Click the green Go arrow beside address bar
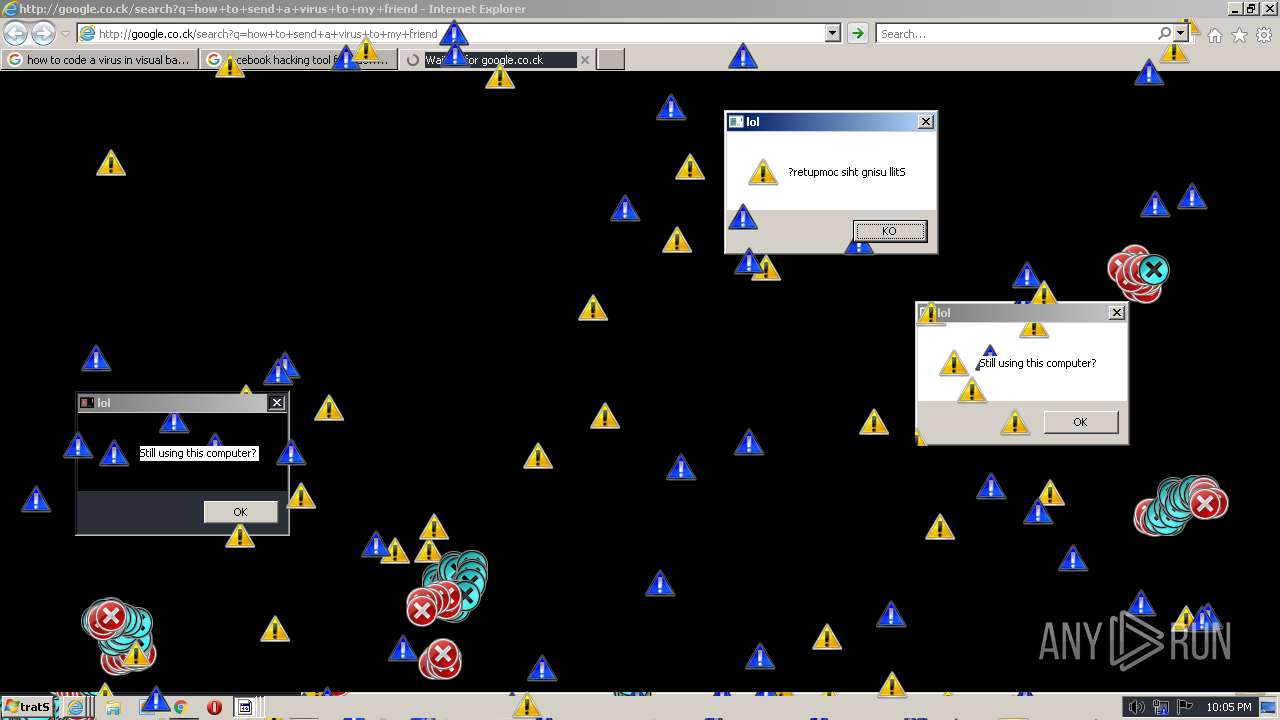Viewport: 1280px width, 720px height. (x=857, y=33)
